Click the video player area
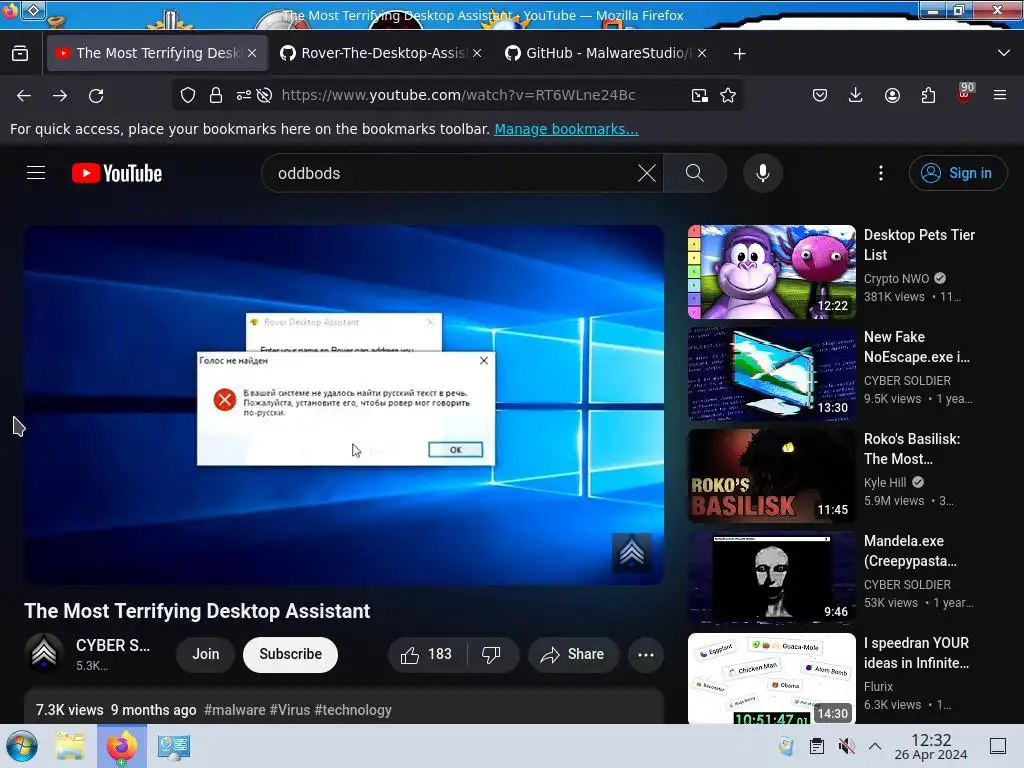The height and width of the screenshot is (768, 1024). pos(344,405)
